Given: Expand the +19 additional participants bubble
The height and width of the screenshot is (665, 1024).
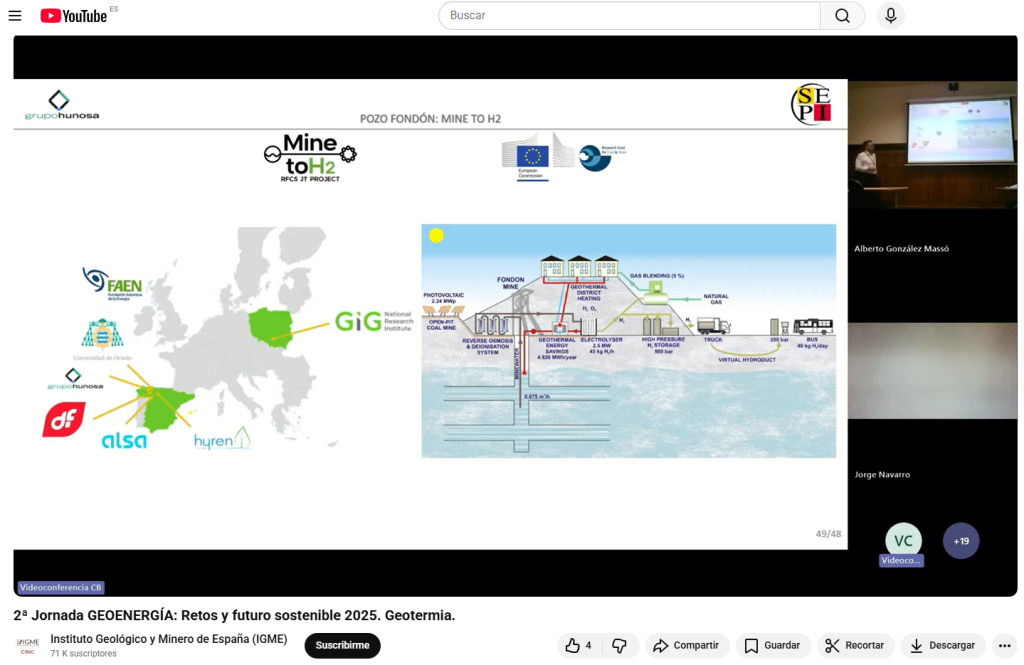Looking at the screenshot, I should [x=961, y=541].
